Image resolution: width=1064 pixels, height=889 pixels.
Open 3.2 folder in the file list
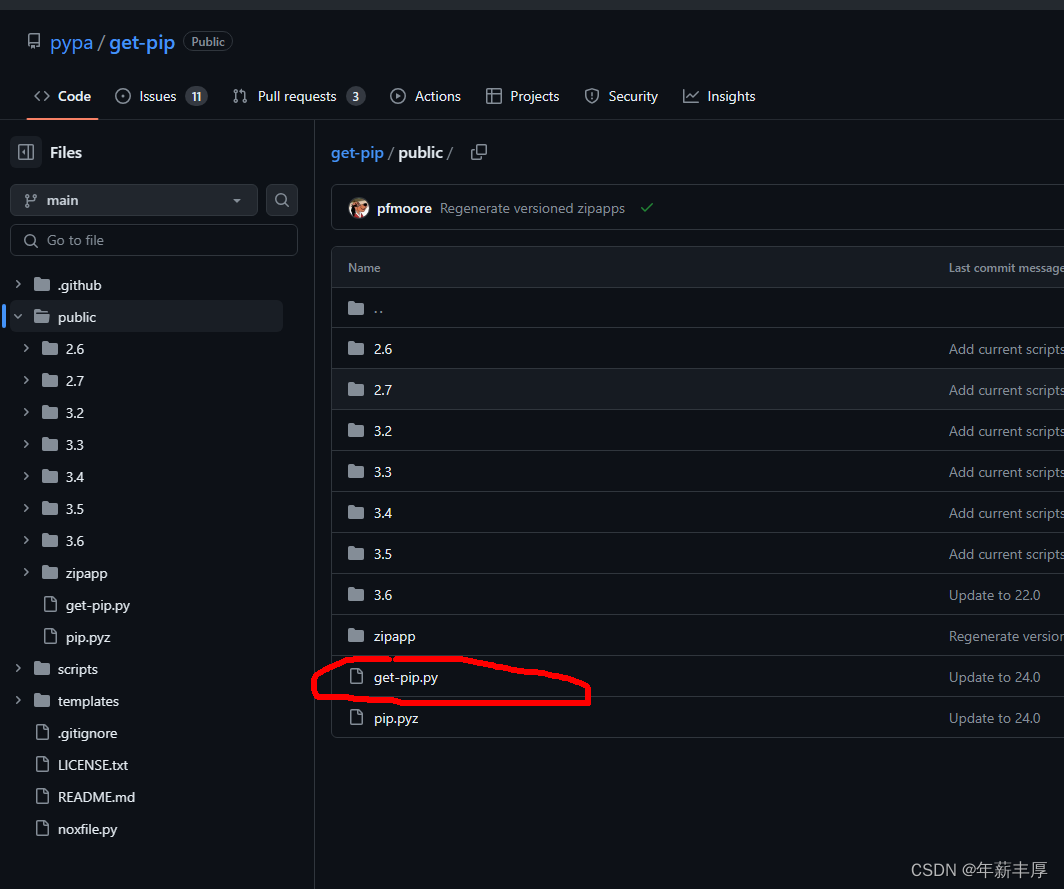click(383, 431)
